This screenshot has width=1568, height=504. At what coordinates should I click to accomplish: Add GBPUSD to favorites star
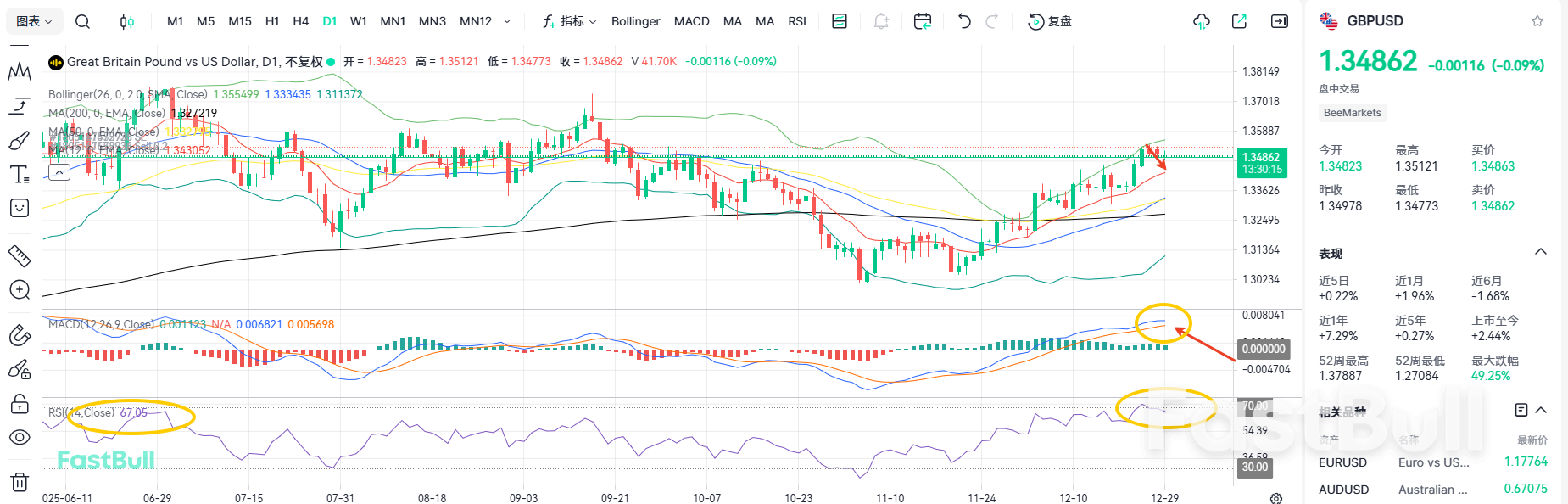pyautogui.click(x=1537, y=21)
